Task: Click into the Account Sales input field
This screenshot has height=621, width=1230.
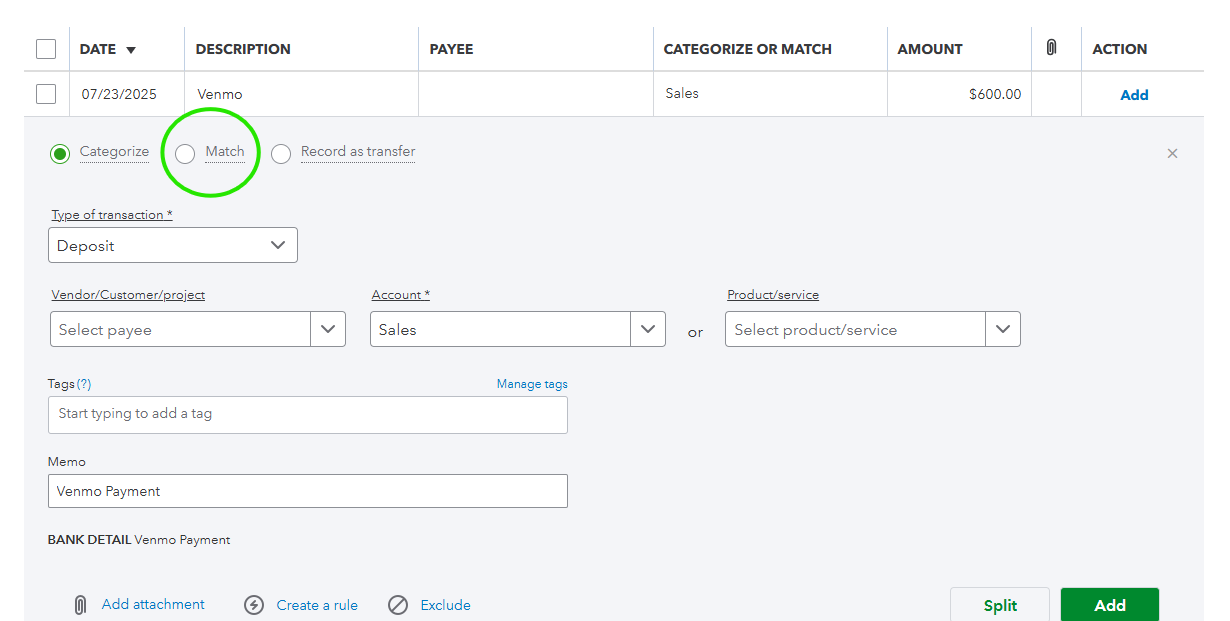Action: point(500,329)
